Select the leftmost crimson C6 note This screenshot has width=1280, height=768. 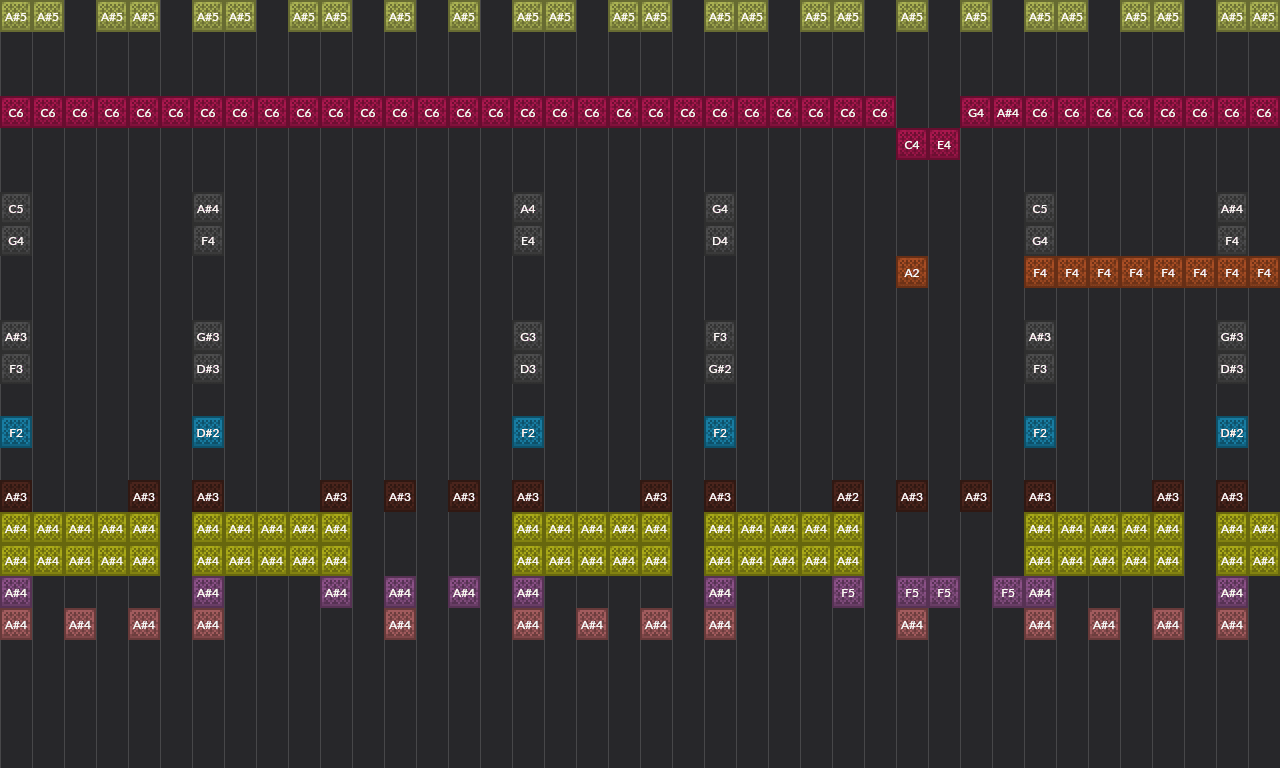coord(15,112)
